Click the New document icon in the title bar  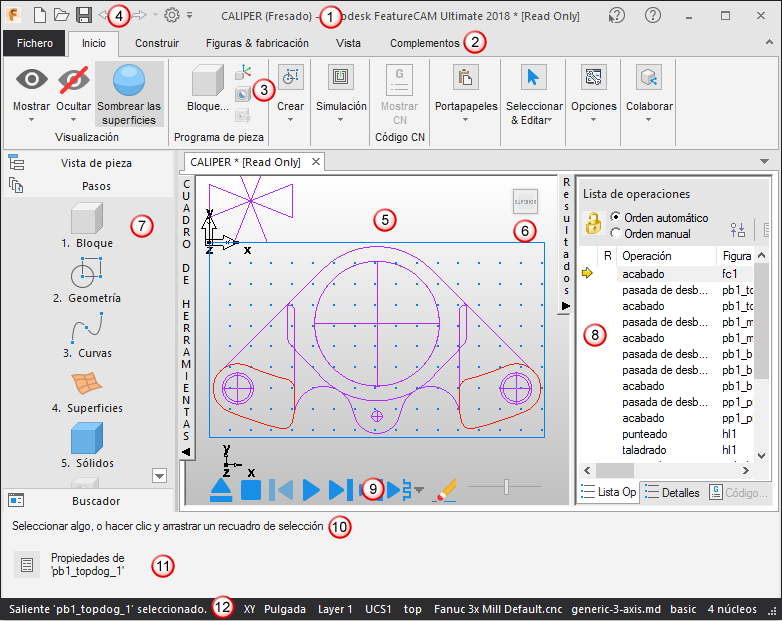40,15
